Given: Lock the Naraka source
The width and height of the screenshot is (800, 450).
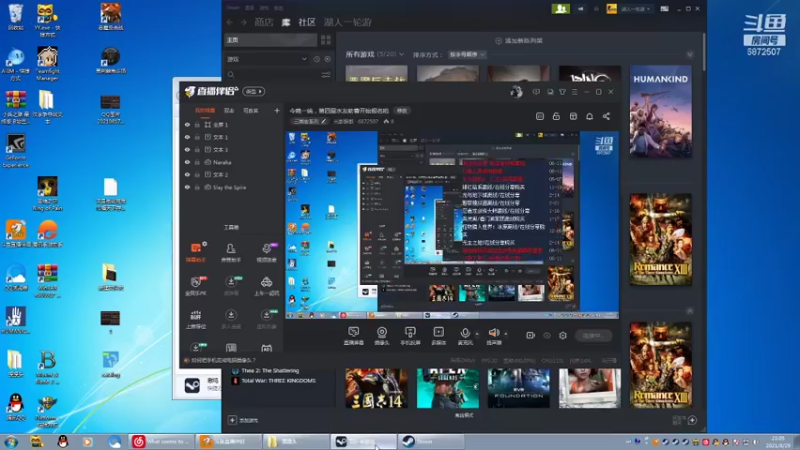Looking at the screenshot, I should tap(197, 162).
